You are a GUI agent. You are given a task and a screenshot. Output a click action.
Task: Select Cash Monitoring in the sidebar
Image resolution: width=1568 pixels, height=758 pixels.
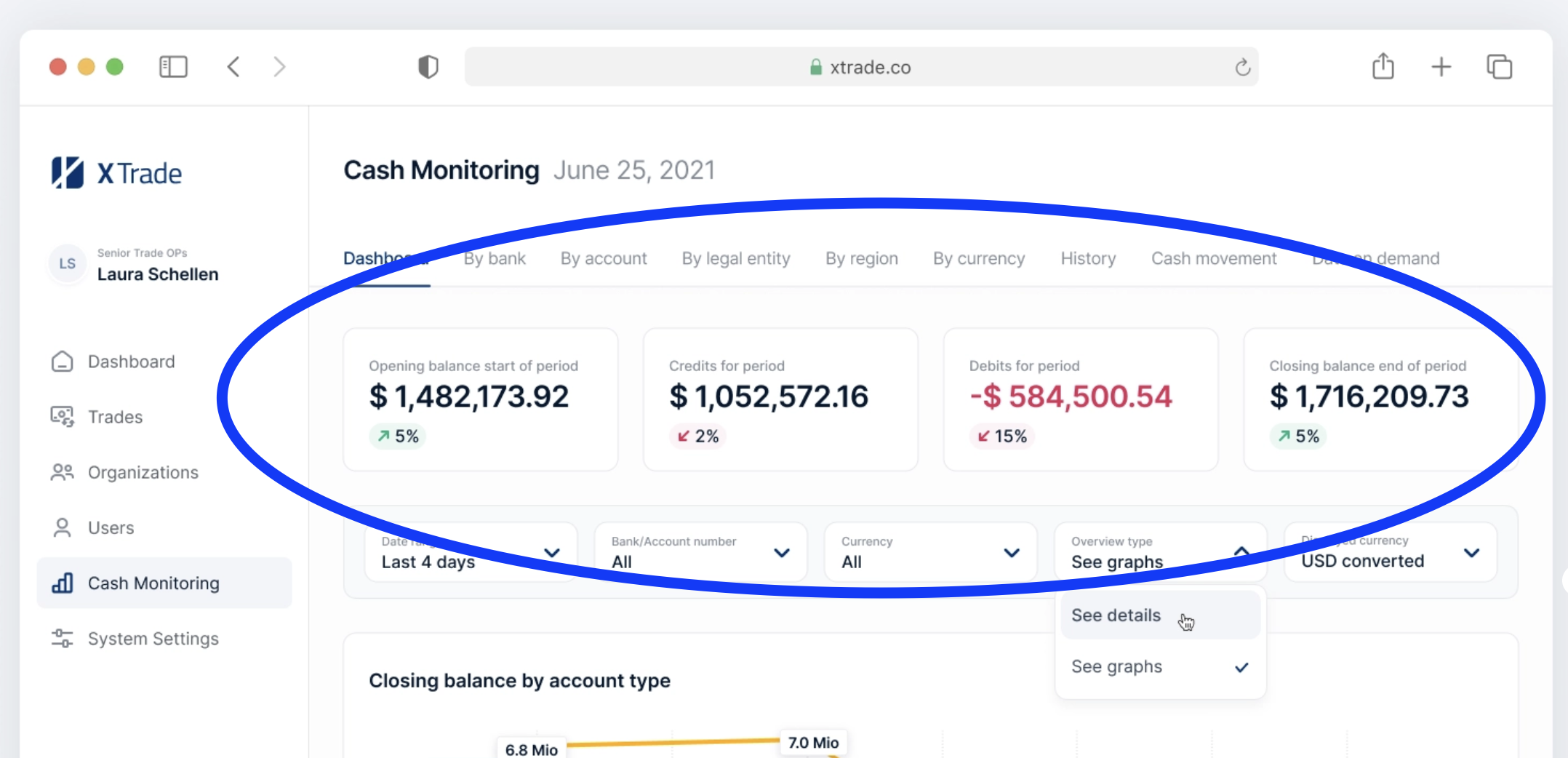click(164, 583)
